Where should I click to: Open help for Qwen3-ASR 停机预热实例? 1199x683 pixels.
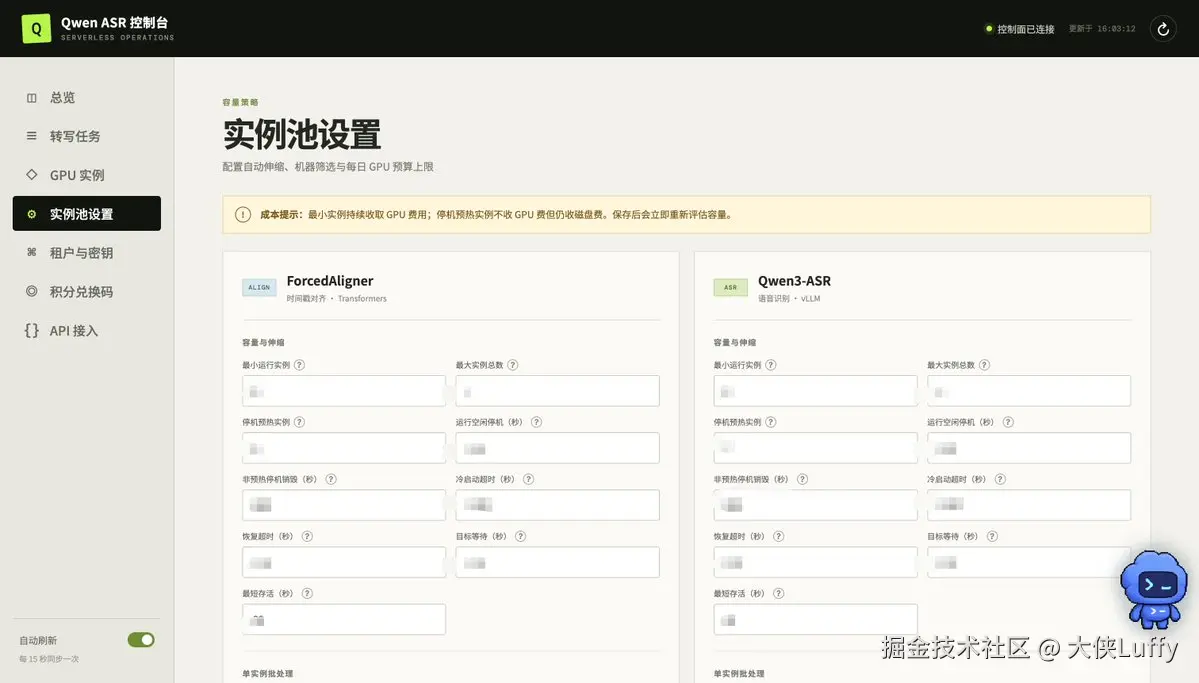[x=771, y=422]
